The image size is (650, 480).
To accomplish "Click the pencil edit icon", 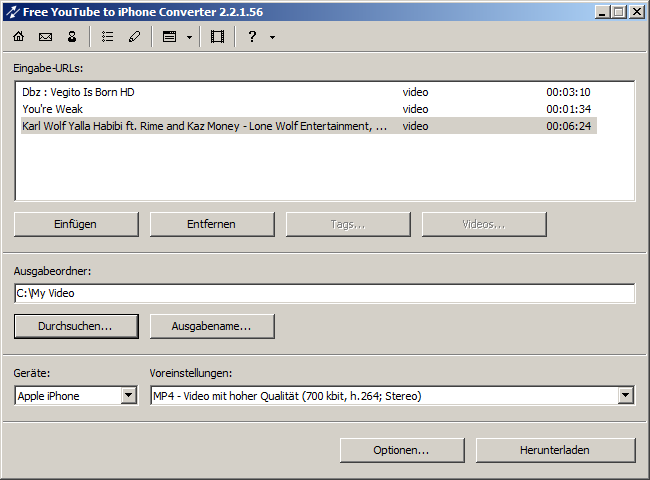I will pos(134,37).
